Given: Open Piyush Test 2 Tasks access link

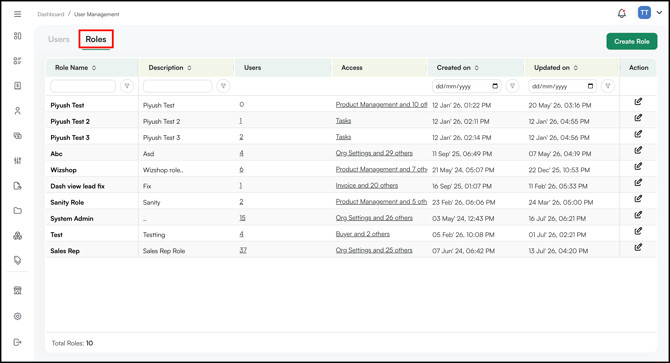Looking at the screenshot, I should [343, 121].
